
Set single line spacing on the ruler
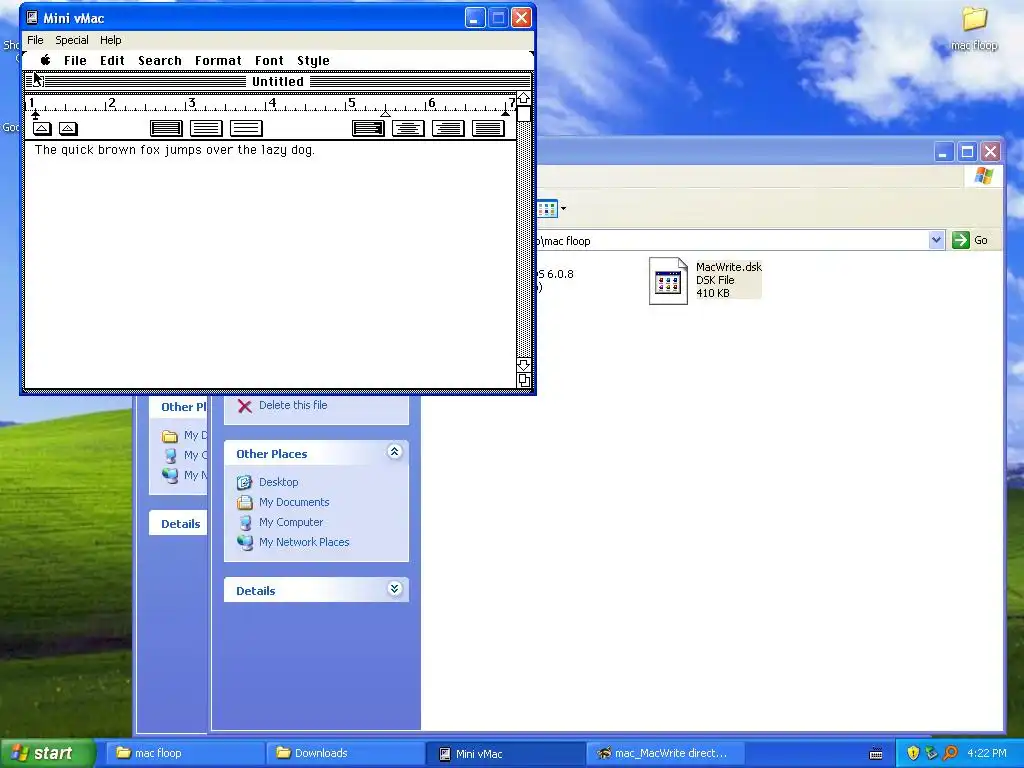[167, 128]
